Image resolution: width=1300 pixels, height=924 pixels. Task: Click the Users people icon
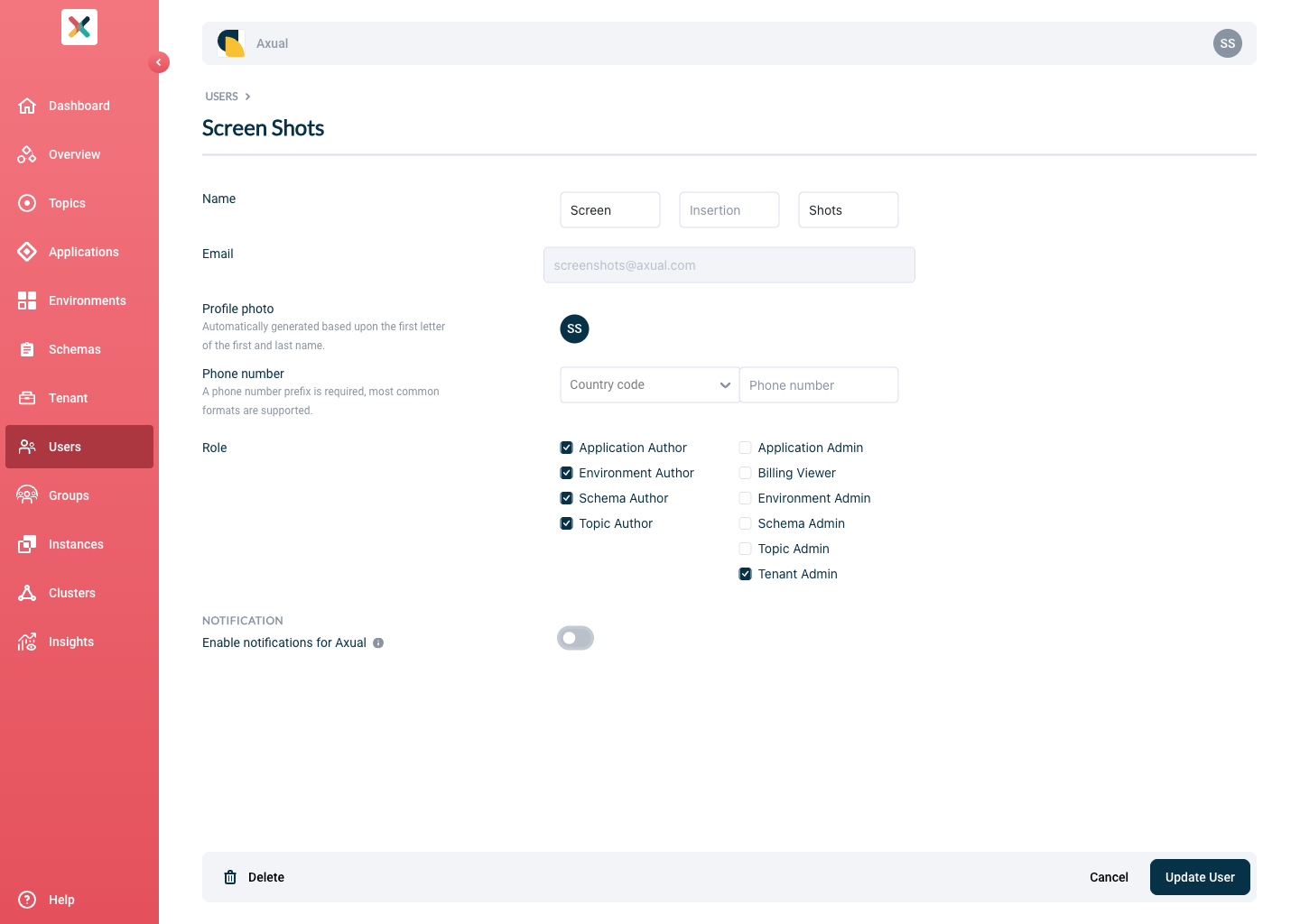tap(27, 447)
